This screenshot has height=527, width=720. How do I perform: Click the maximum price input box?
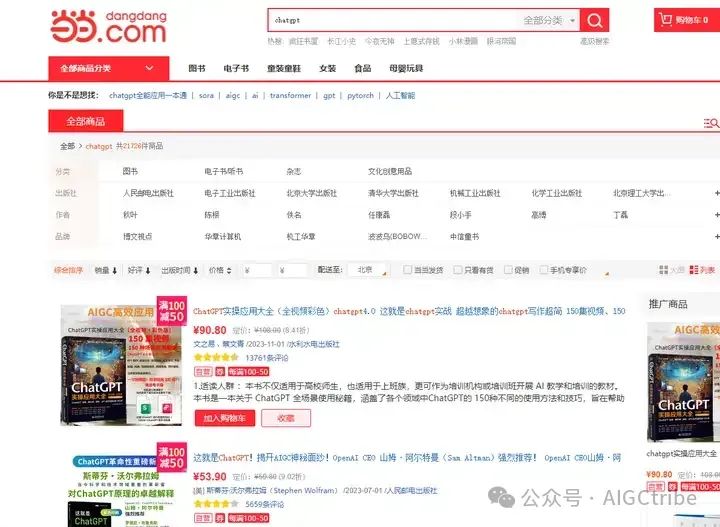coord(292,270)
